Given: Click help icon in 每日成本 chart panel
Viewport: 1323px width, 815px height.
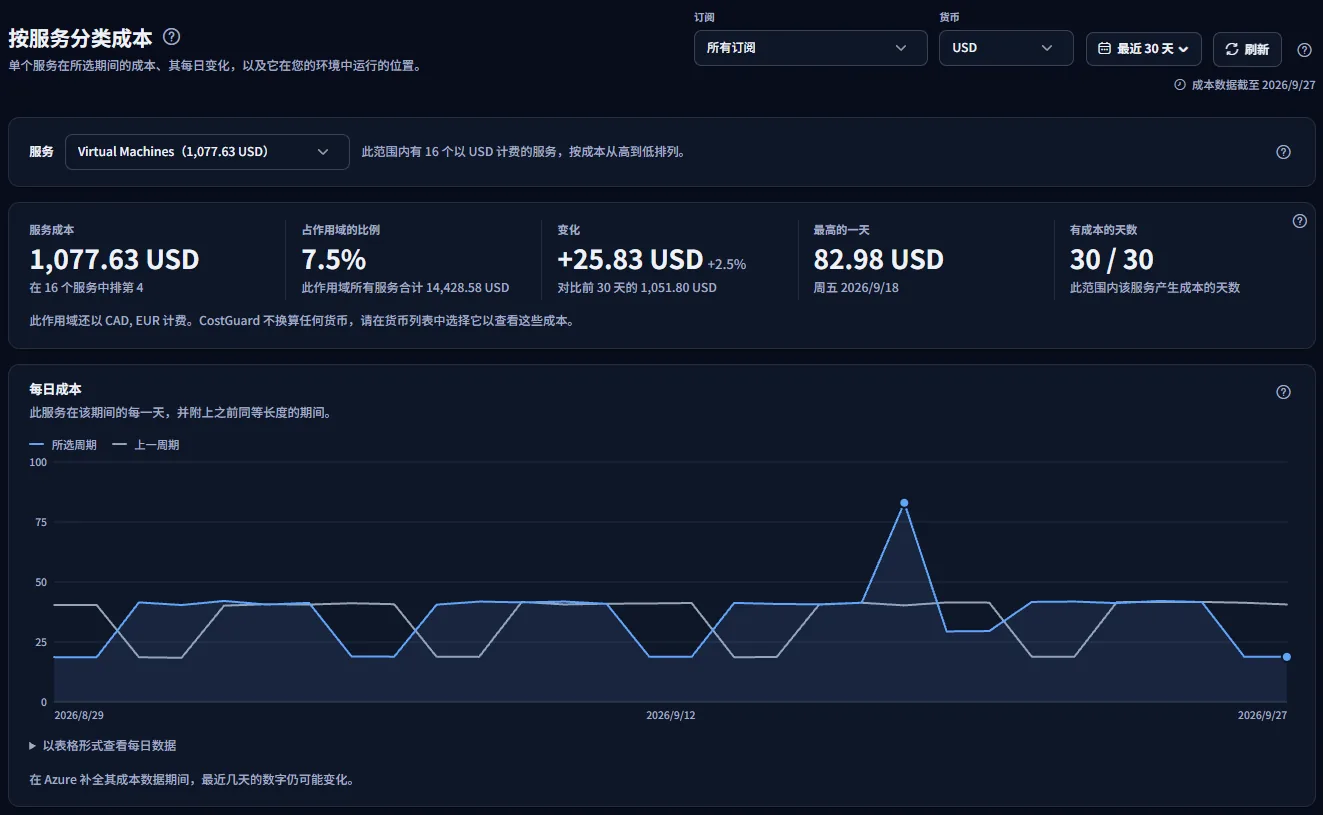Looking at the screenshot, I should point(1284,392).
